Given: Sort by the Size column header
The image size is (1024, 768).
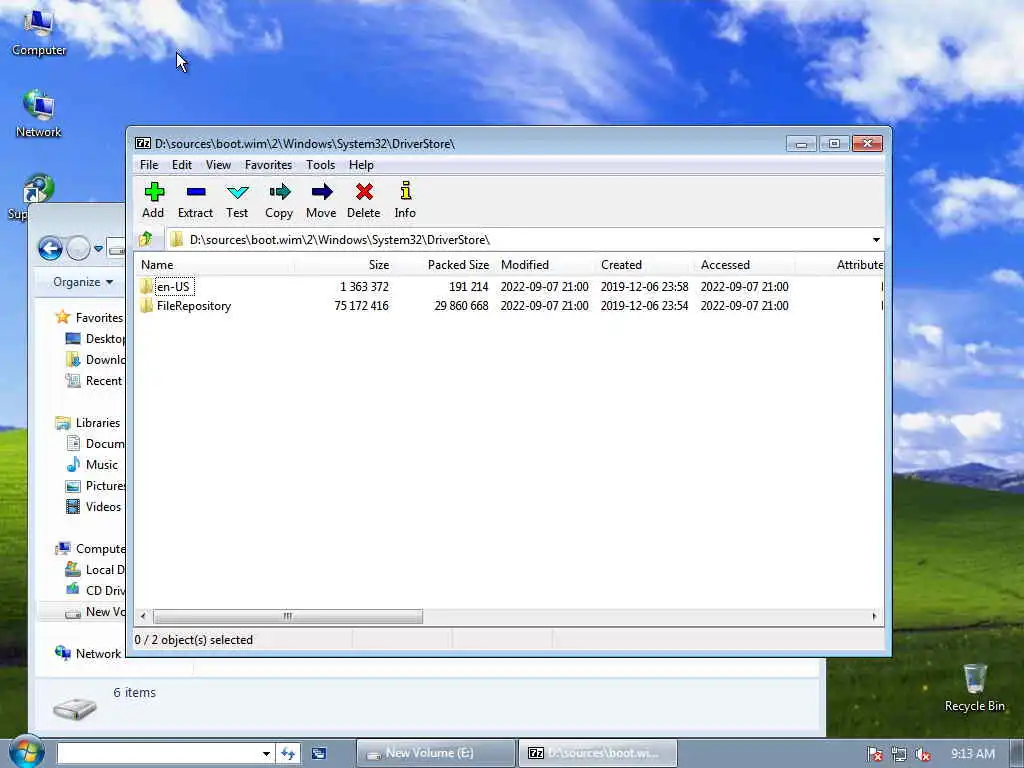Looking at the screenshot, I should coord(344,264).
